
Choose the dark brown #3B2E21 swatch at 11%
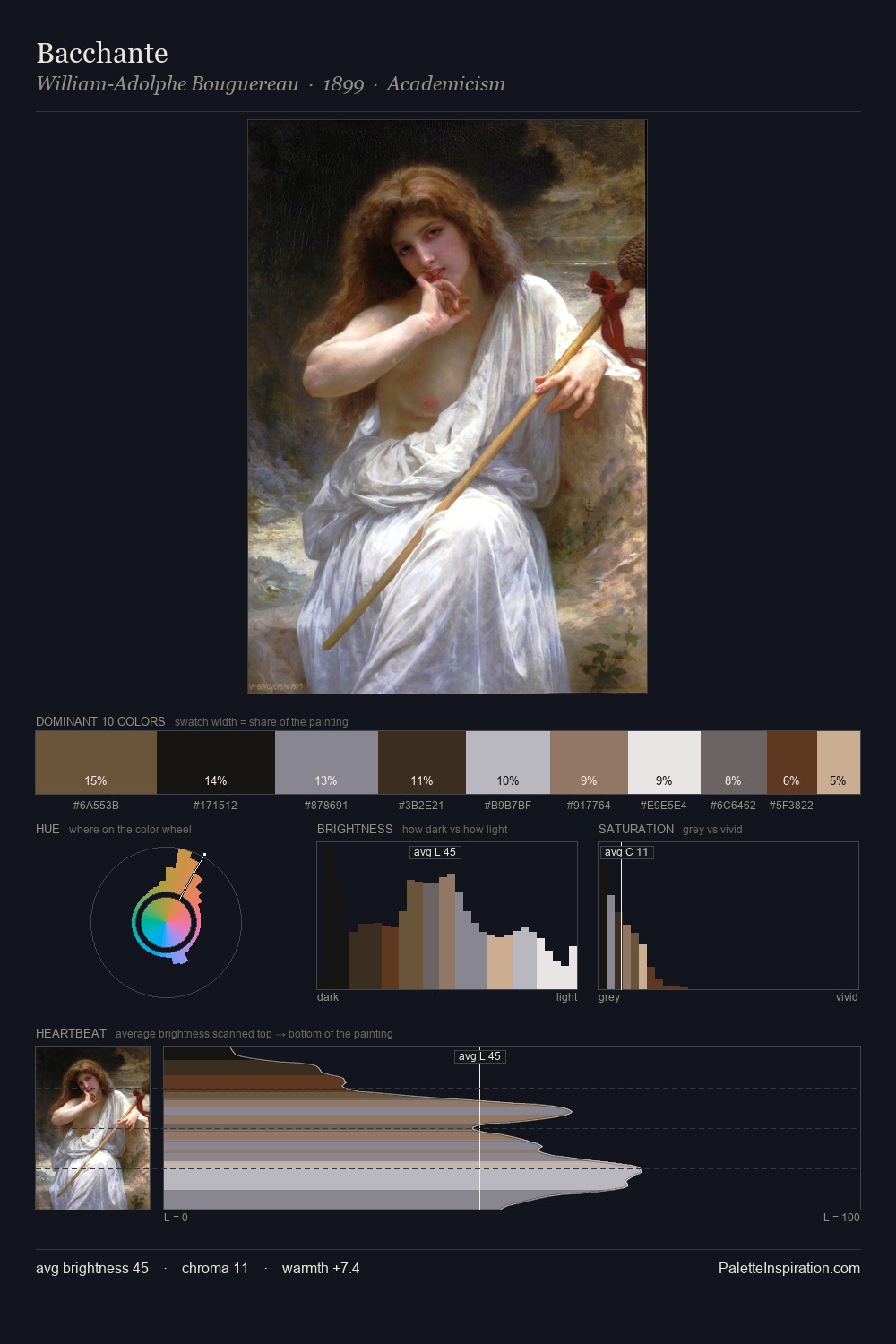(422, 762)
